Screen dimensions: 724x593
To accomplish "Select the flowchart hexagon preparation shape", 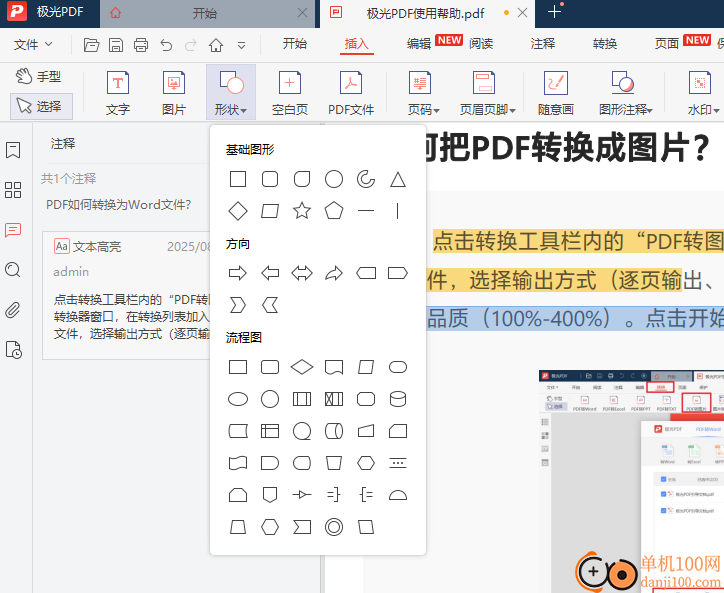I will point(366,463).
